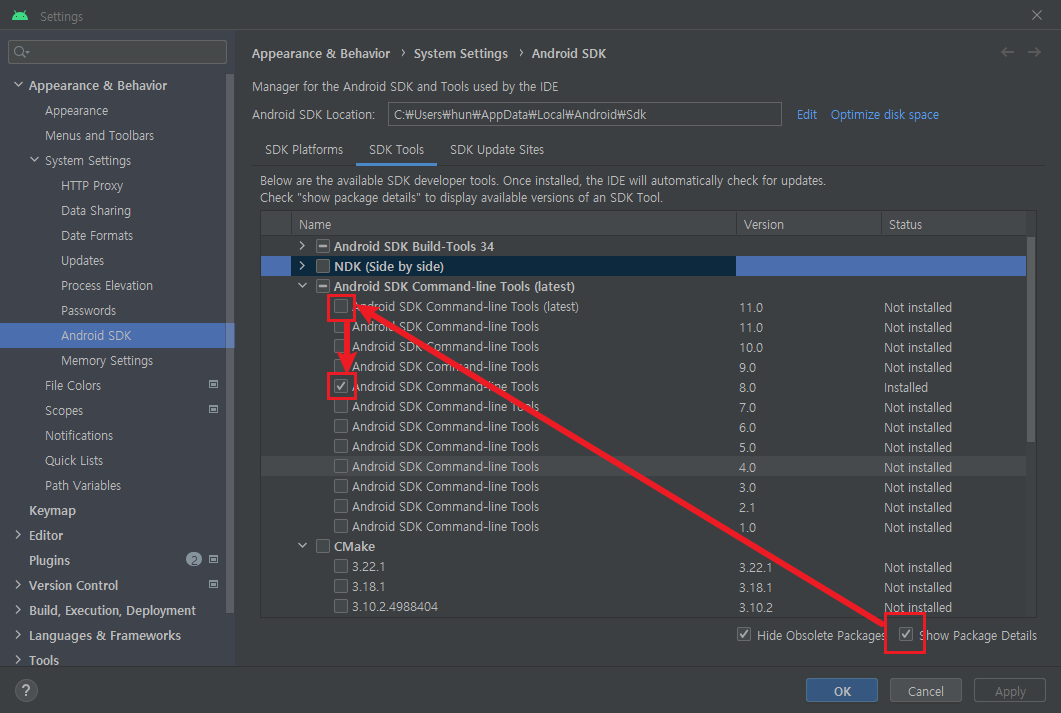Check Command-line Tools version 4.0 checkbox

341,466
